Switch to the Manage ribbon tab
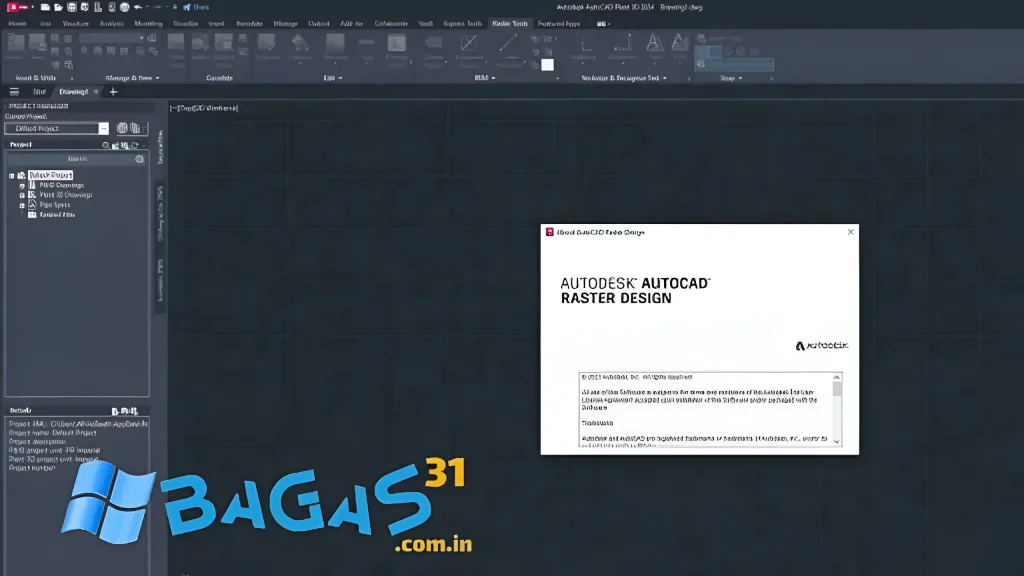1024x576 pixels. click(x=285, y=24)
